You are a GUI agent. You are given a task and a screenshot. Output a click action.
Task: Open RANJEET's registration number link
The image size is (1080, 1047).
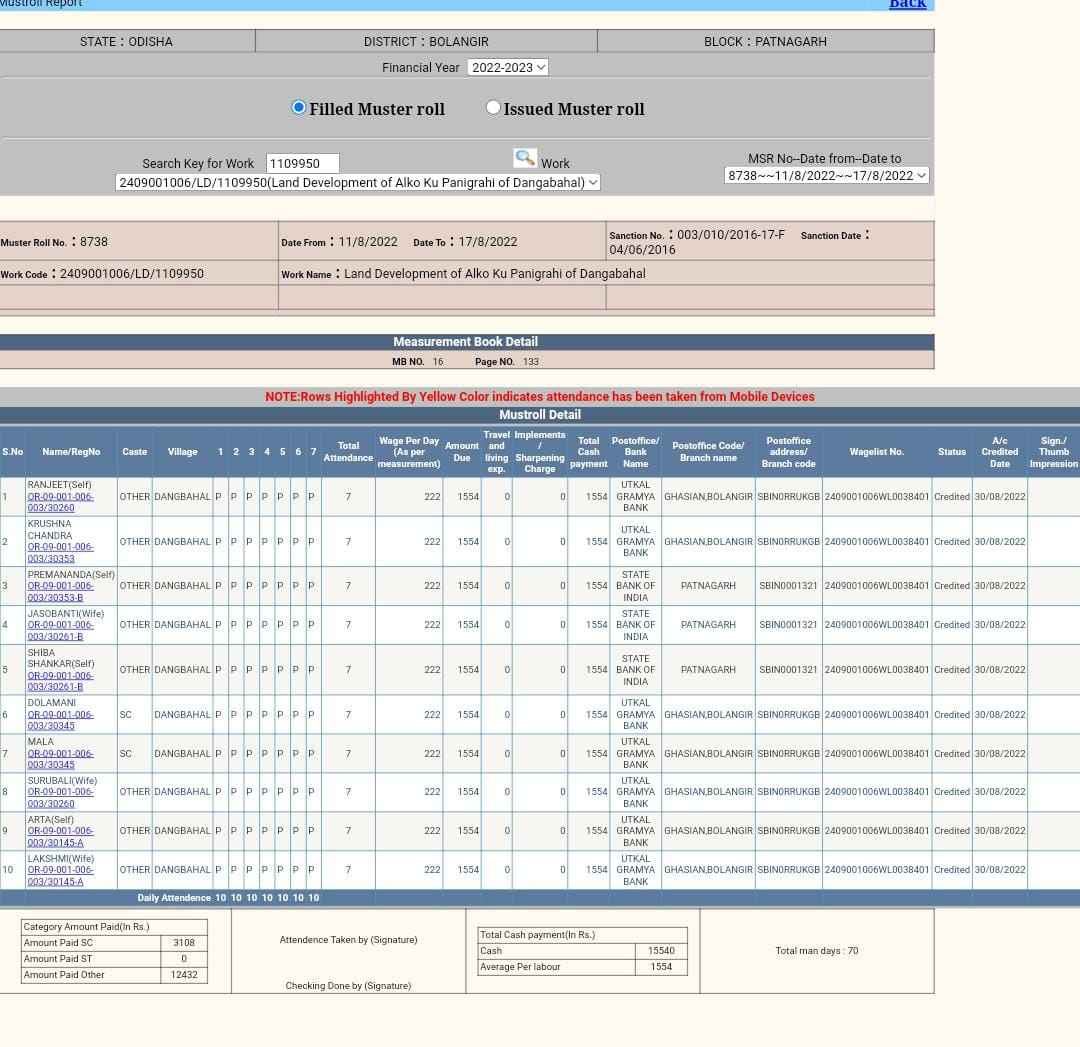point(61,502)
